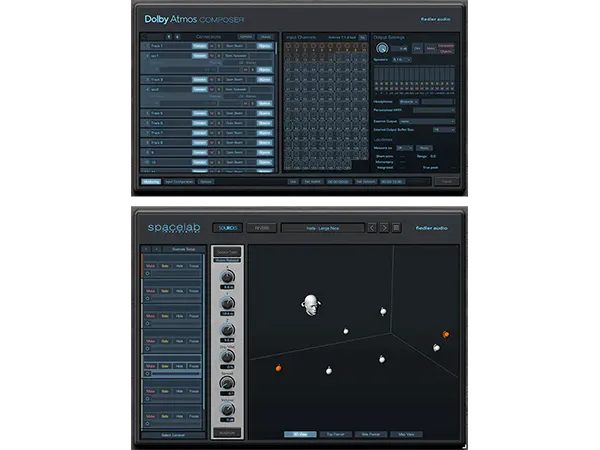Click the next preset arrow in Spacelab
Screen dimensions: 600x450
coord(384,228)
